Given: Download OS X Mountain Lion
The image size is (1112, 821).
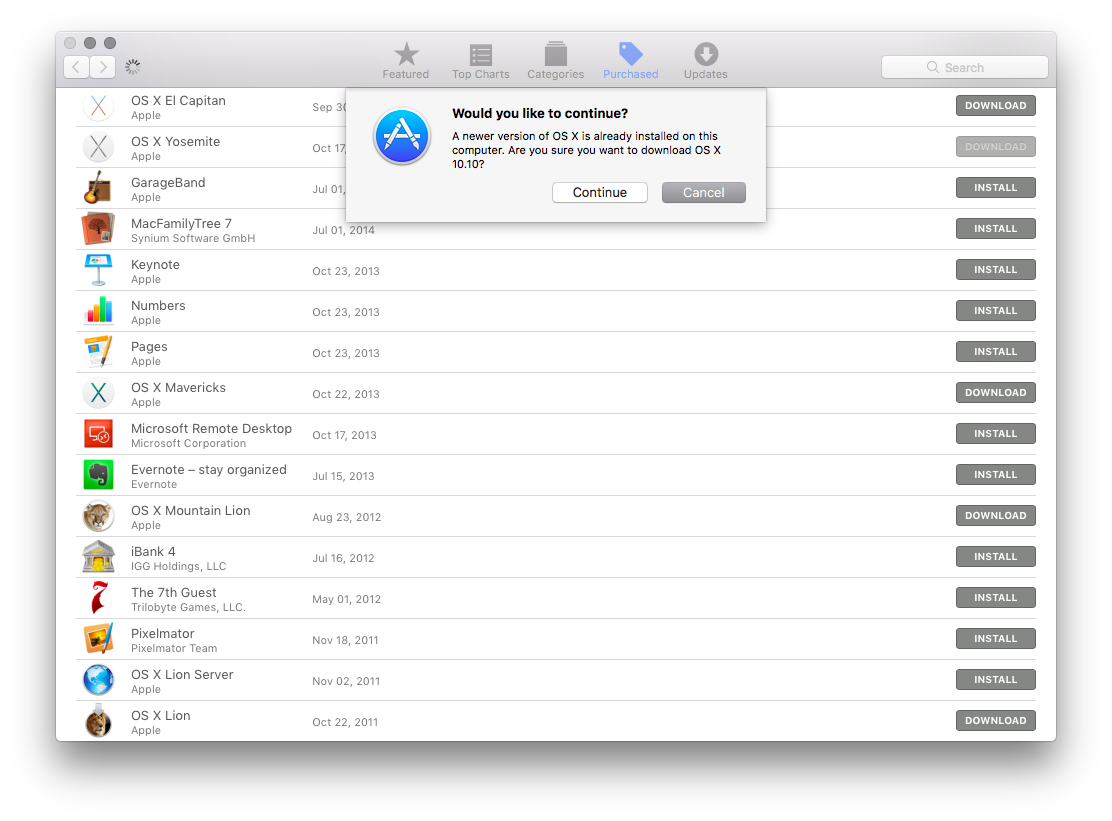Looking at the screenshot, I should tap(996, 515).
